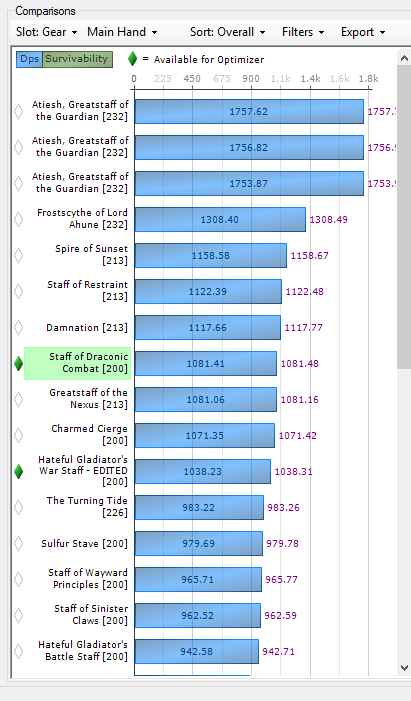Toggle optimizer diamond for Damnation

[x=18, y=327]
